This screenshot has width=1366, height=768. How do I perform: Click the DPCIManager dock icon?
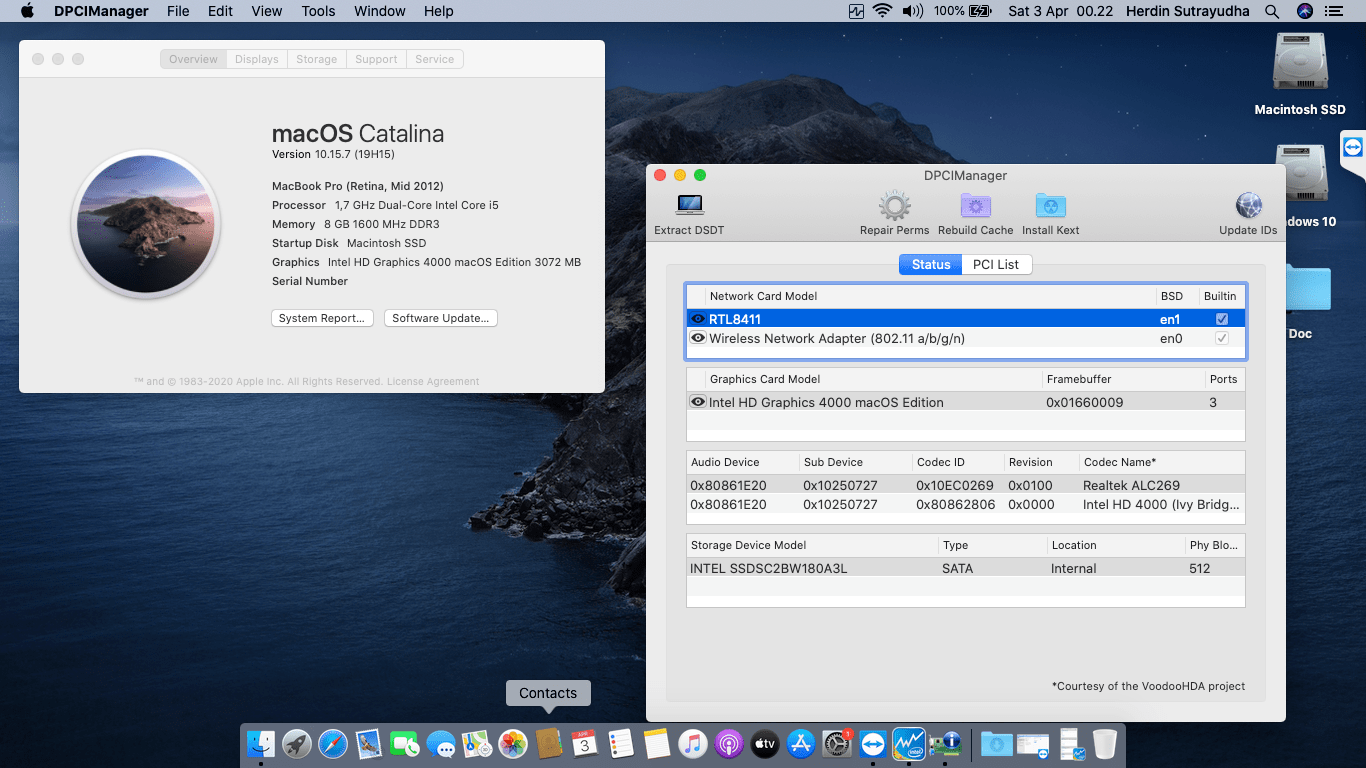pos(945,743)
